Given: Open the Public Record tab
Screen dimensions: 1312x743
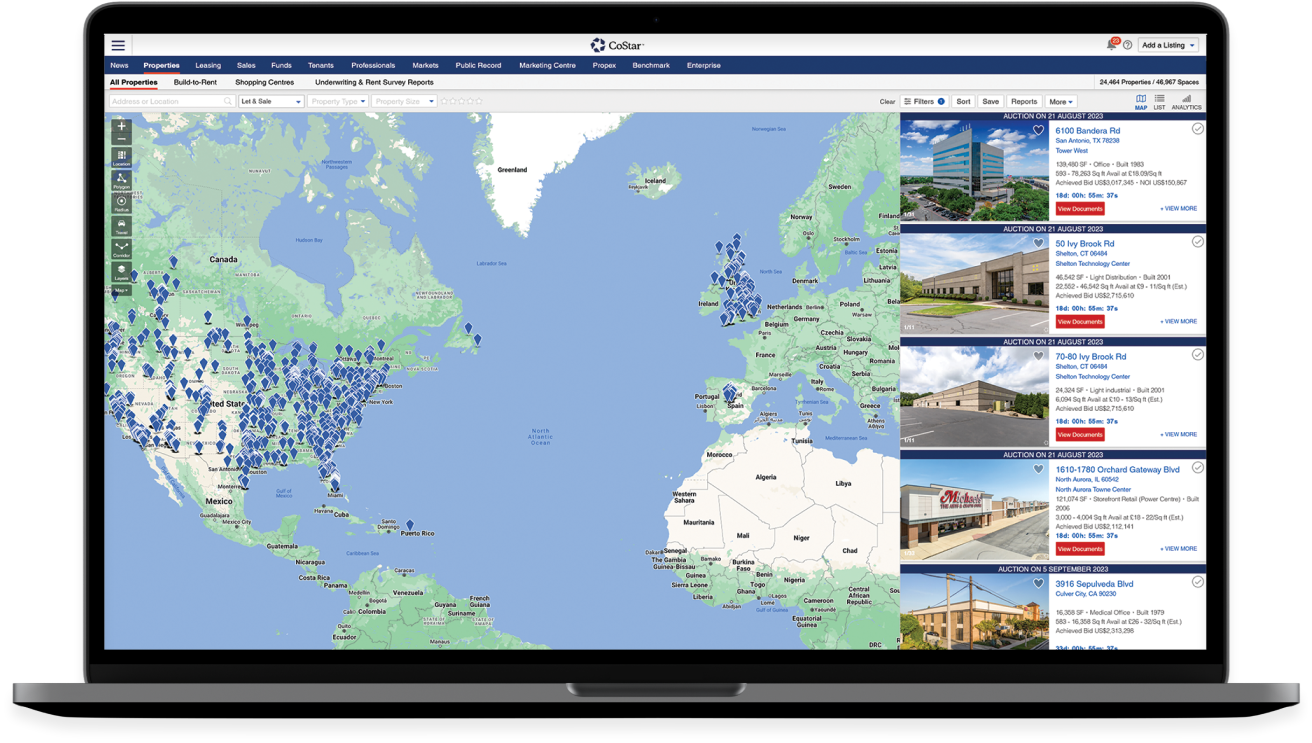Looking at the screenshot, I should [x=478, y=66].
